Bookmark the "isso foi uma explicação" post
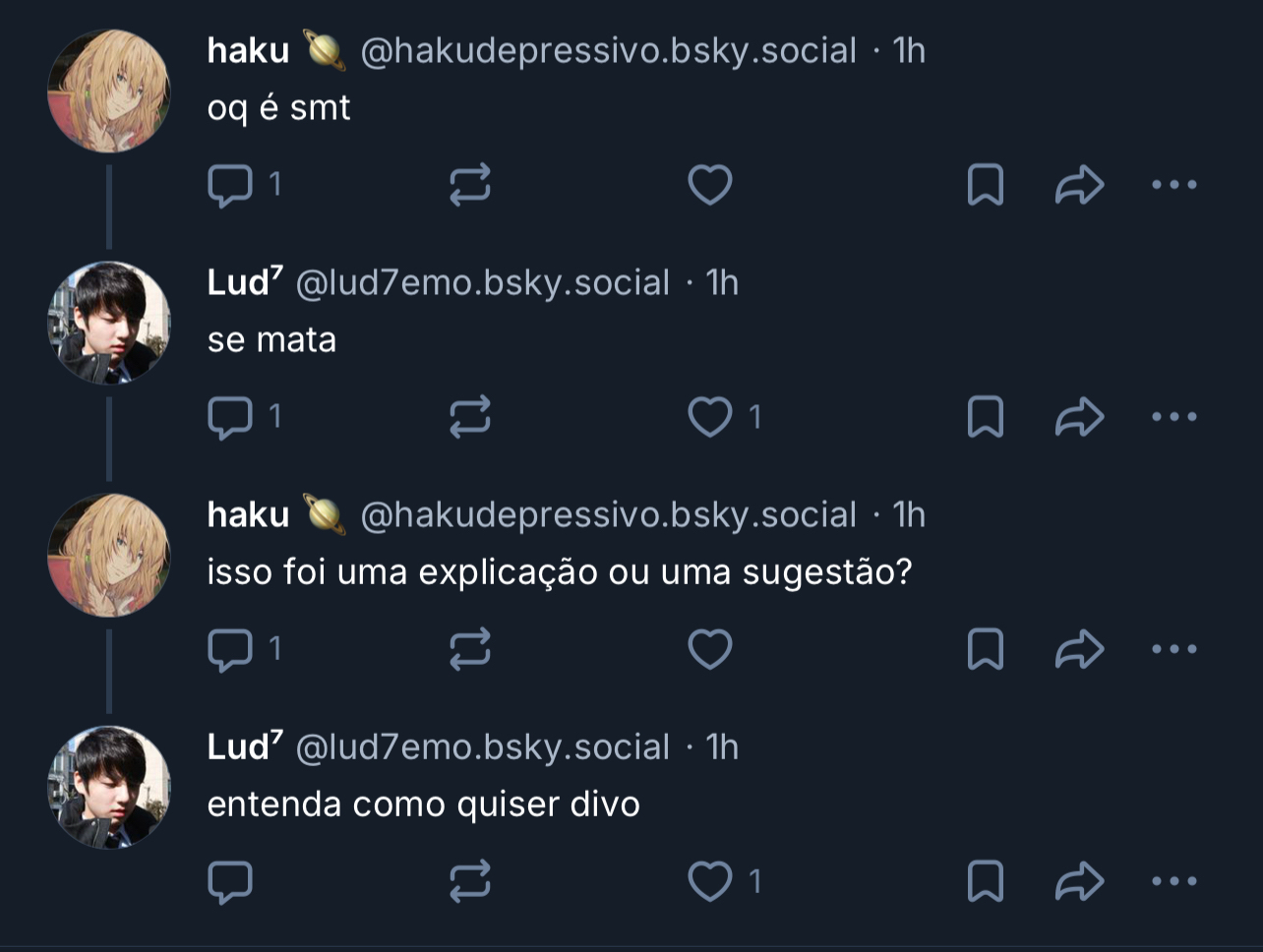Screen dimensions: 1263x952 (985, 650)
